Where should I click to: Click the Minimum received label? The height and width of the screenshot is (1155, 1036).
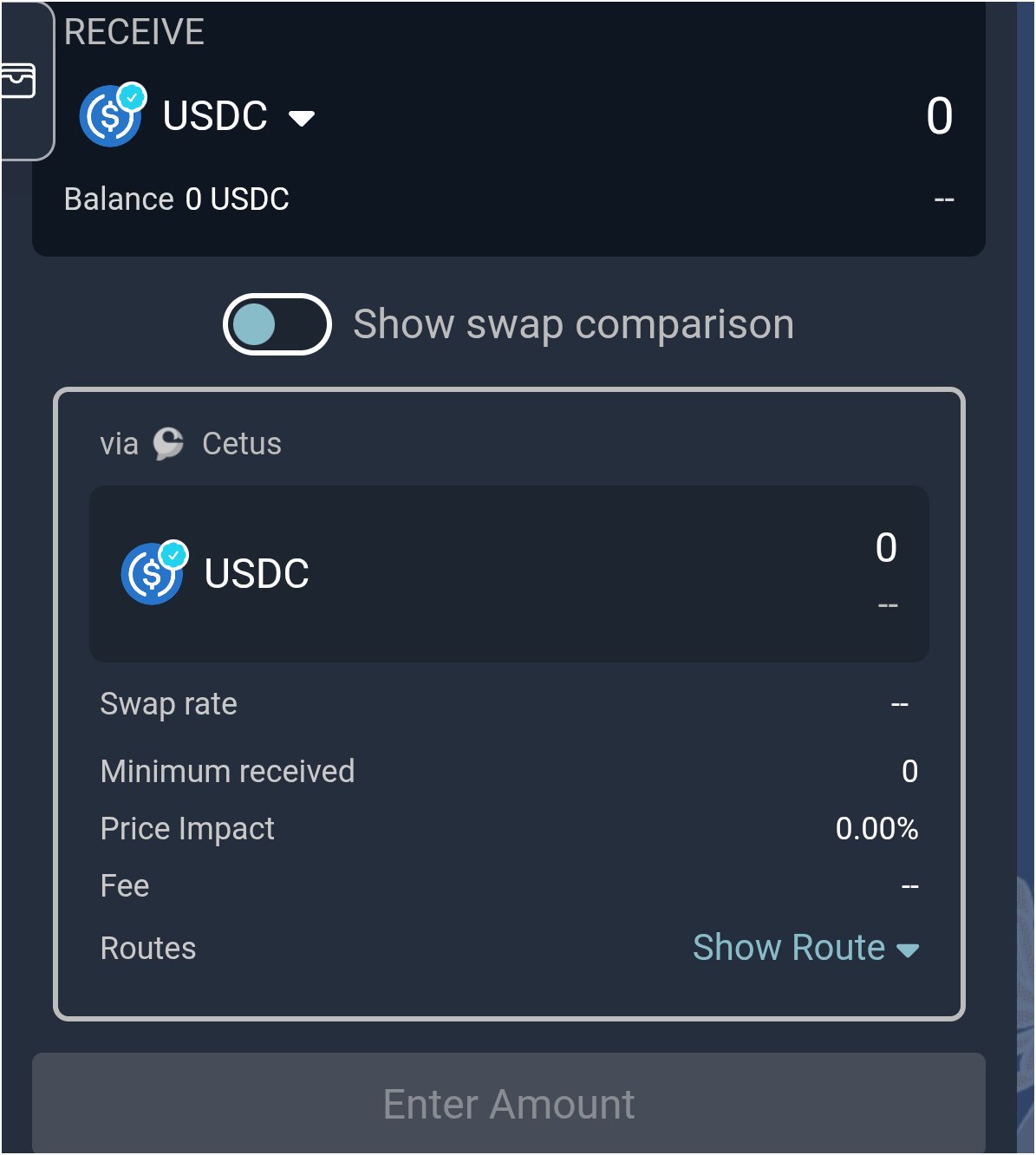coord(227,772)
